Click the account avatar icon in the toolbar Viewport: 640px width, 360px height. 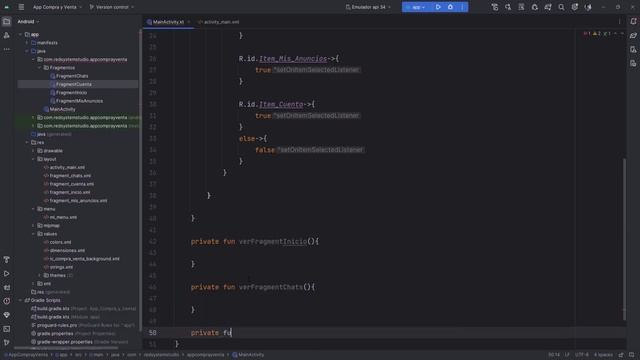(588, 7)
